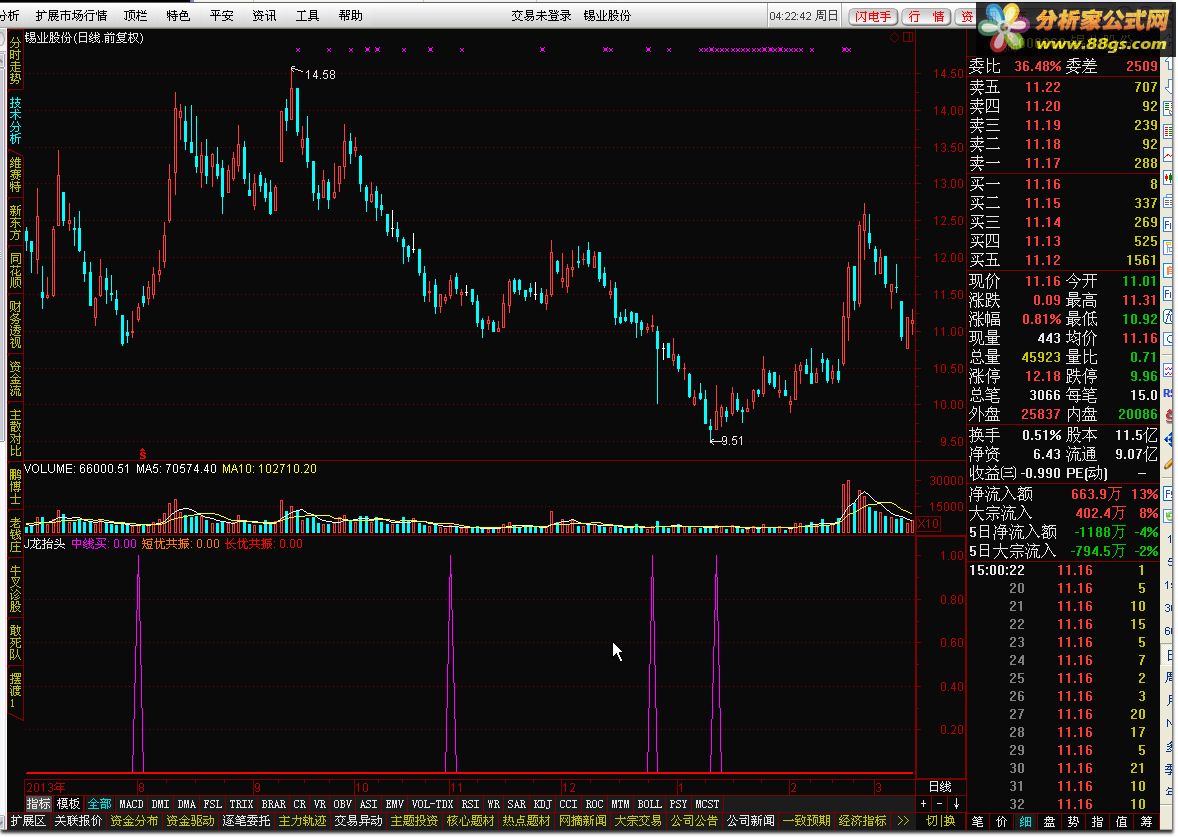
Task: Click the 2013年 timeline label
Action: point(45,787)
